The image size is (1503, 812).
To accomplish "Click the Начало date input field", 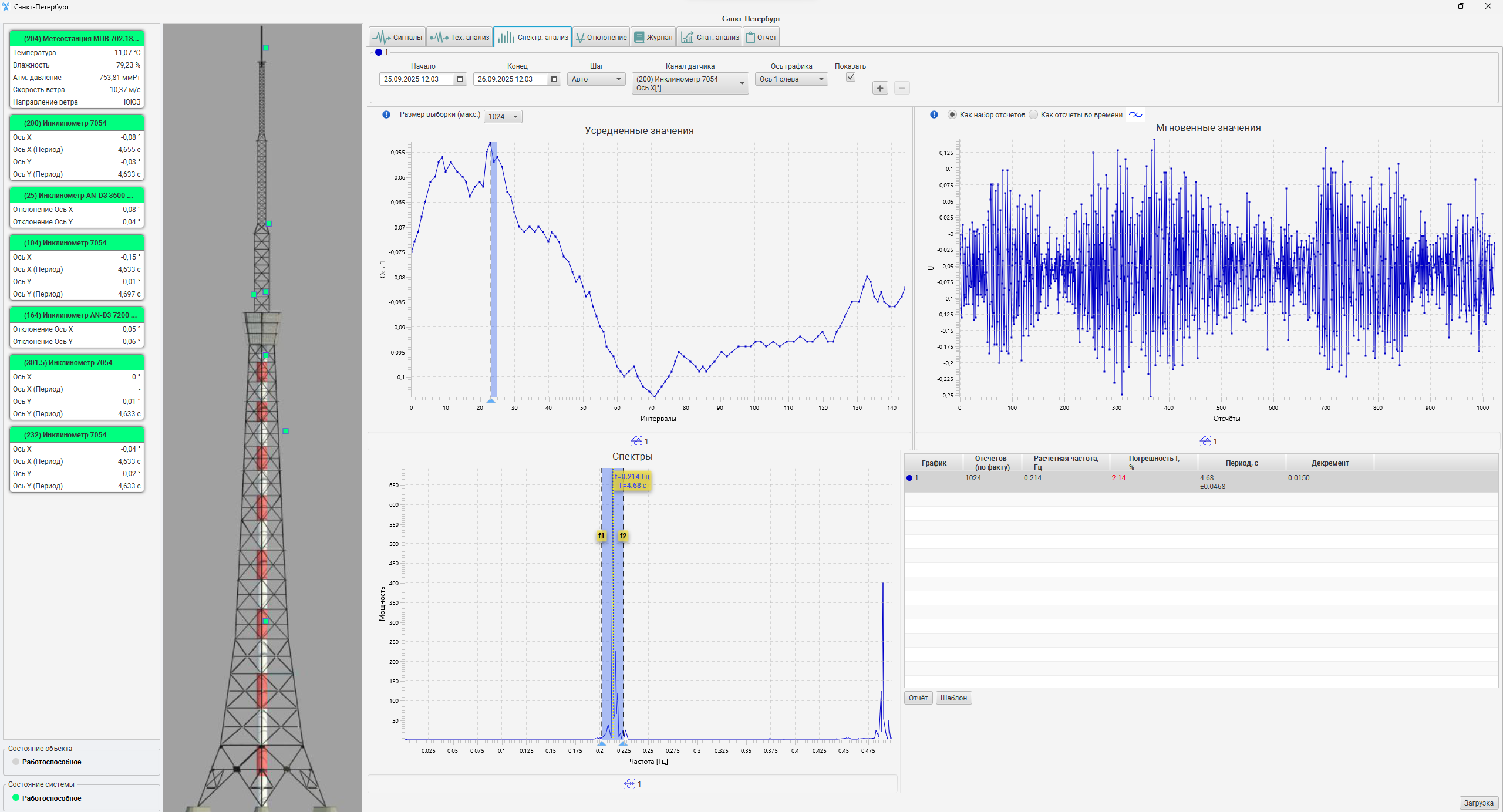I will [416, 79].
